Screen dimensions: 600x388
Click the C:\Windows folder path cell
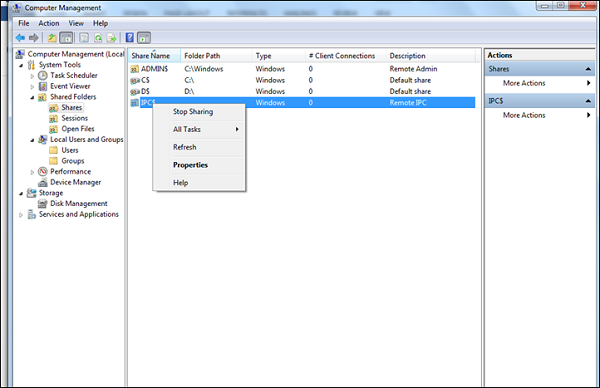tap(204, 69)
